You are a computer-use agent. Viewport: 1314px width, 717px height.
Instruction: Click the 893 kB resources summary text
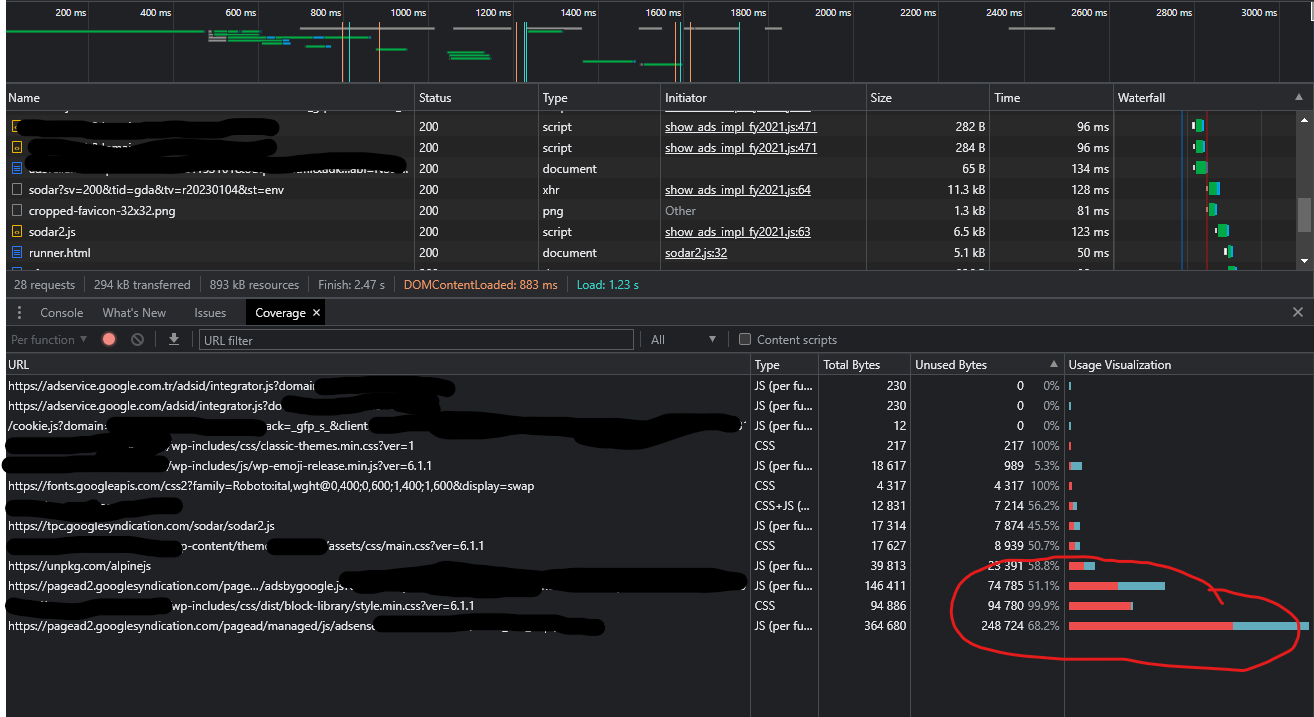[x=254, y=285]
